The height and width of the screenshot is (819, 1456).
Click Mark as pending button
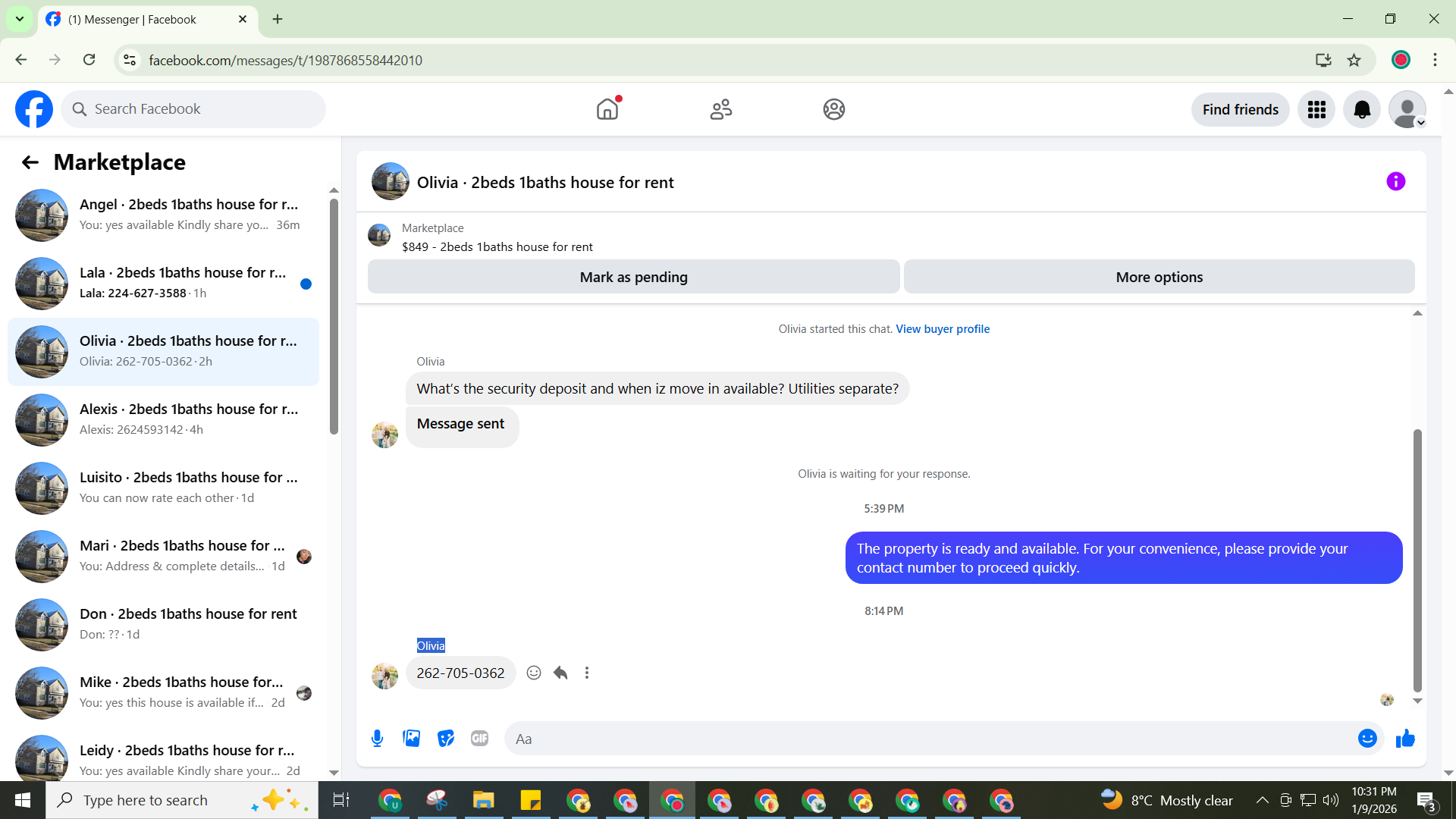click(x=633, y=278)
